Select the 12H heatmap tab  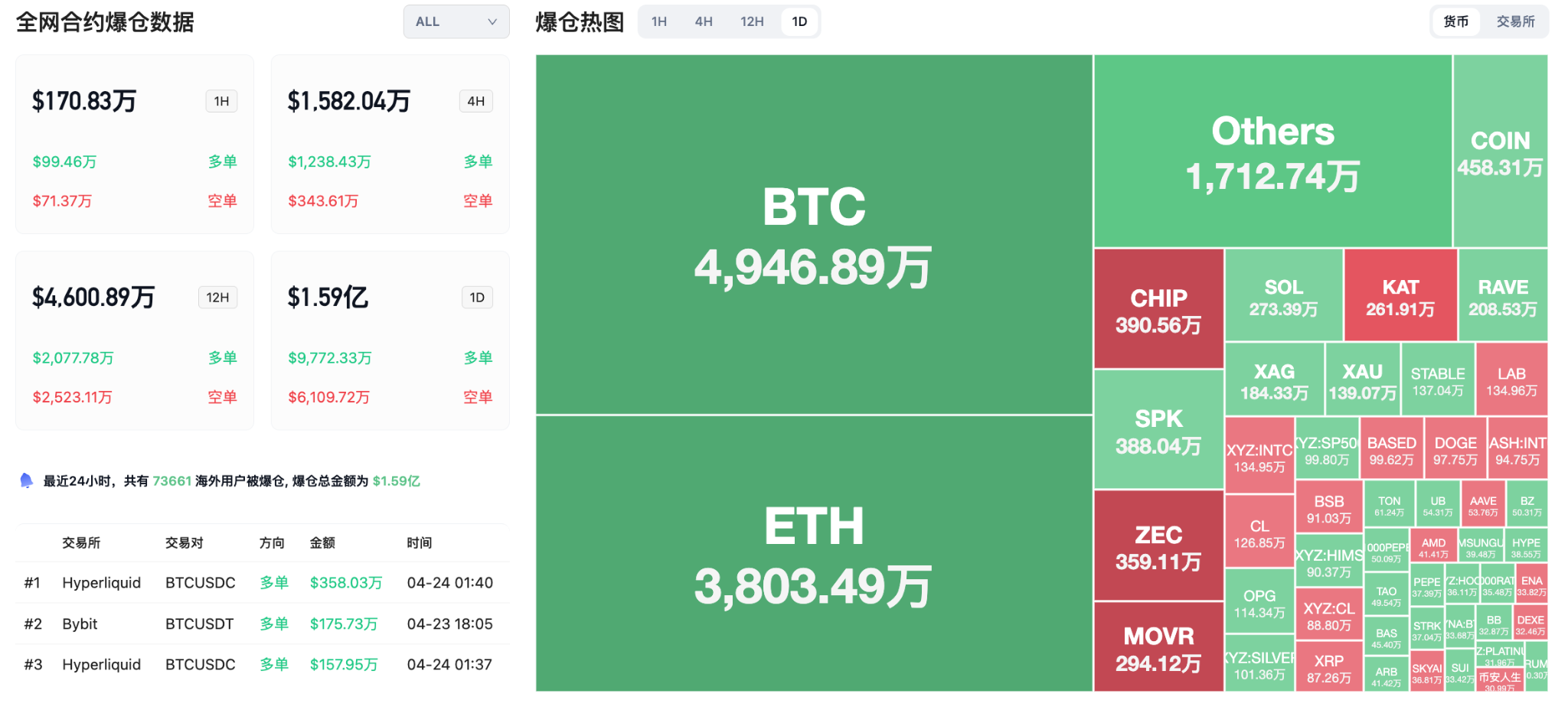pos(751,22)
